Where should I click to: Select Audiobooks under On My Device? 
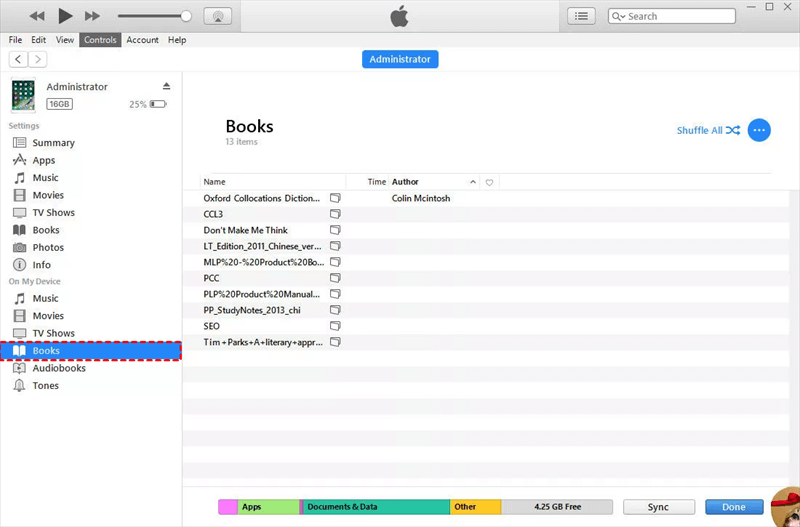[58, 368]
